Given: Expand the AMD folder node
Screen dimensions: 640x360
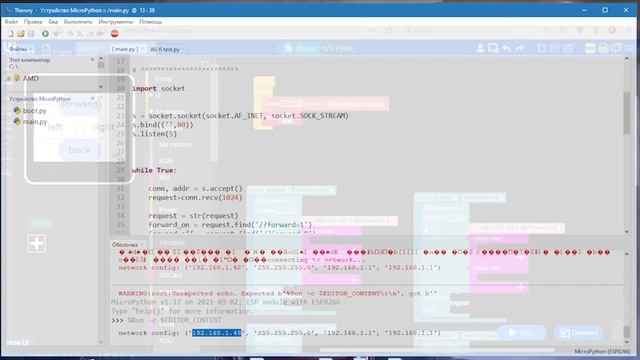Looking at the screenshot, I should (x=9, y=78).
